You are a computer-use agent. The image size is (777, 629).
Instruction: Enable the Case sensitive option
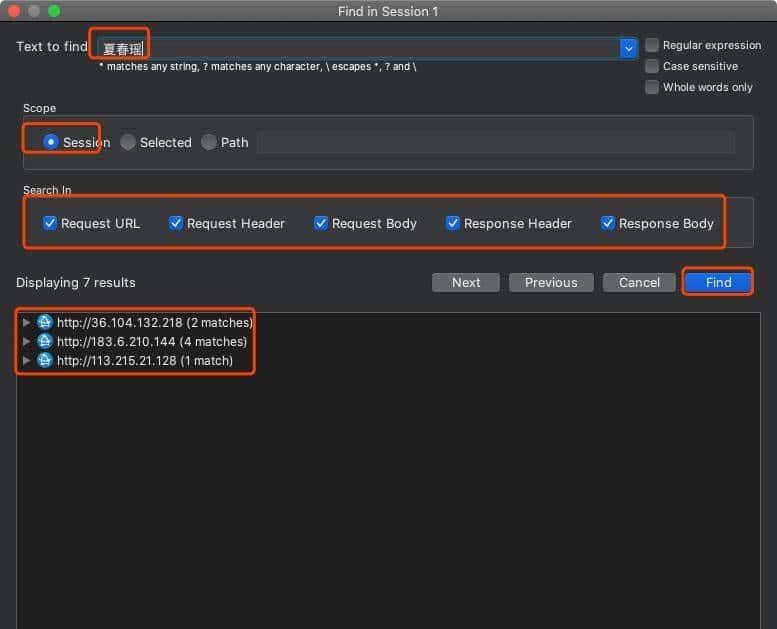[652, 66]
